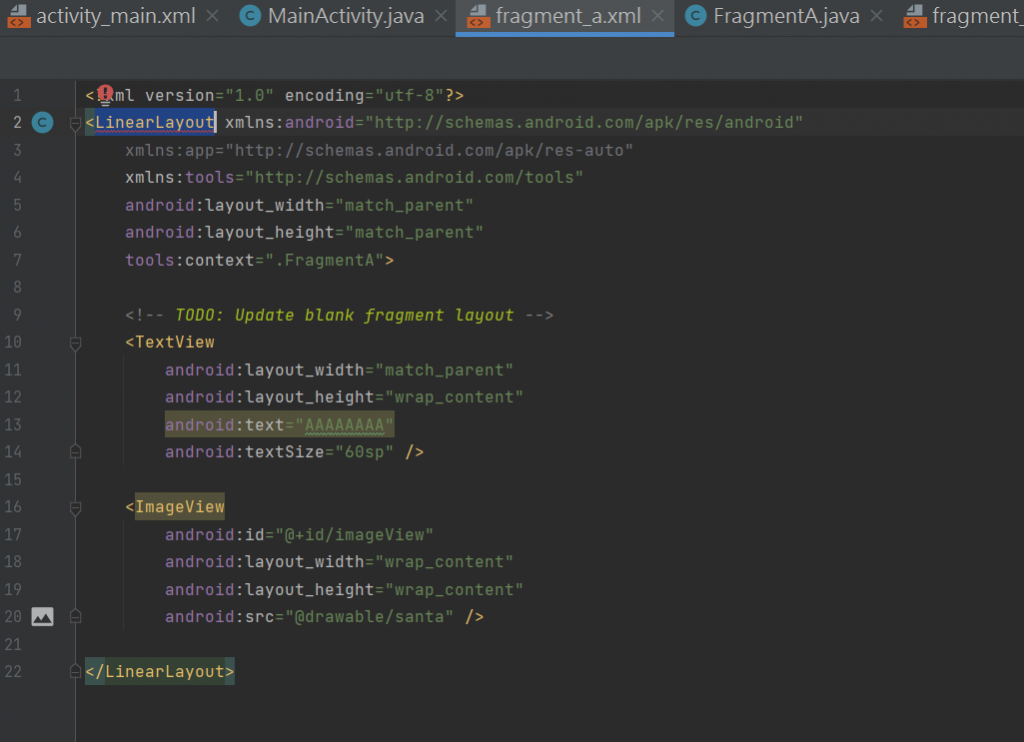
Task: Click the android:textSize="60sp" attribute
Action: pyautogui.click(x=280, y=452)
